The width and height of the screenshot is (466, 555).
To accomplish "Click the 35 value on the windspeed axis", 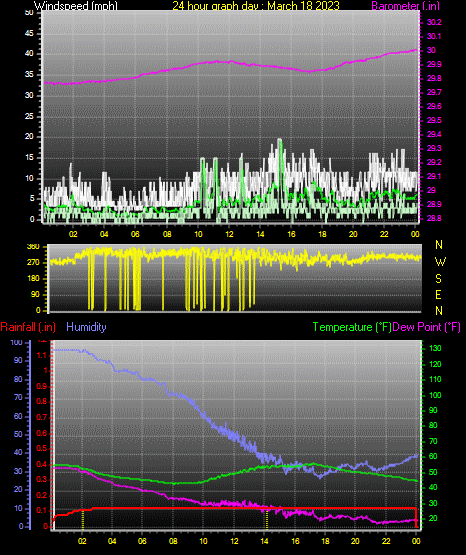I will tap(29, 75).
